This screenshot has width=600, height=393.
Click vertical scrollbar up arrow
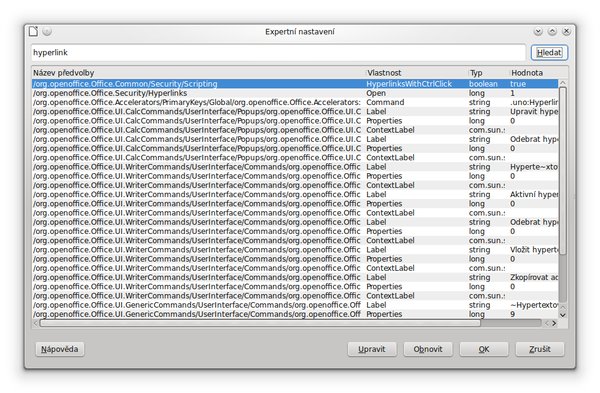(563, 83)
